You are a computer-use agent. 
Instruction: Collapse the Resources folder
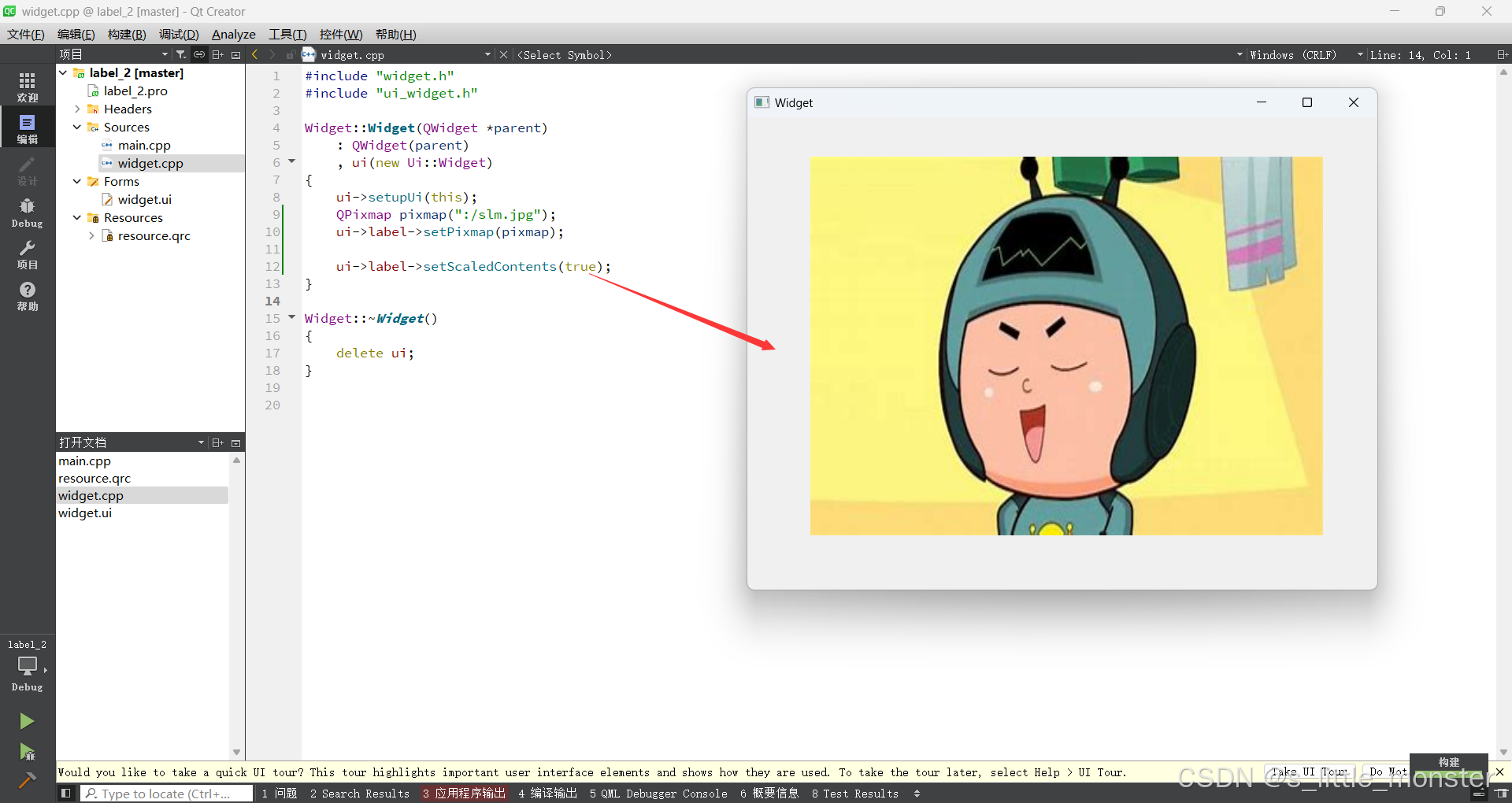click(77, 217)
